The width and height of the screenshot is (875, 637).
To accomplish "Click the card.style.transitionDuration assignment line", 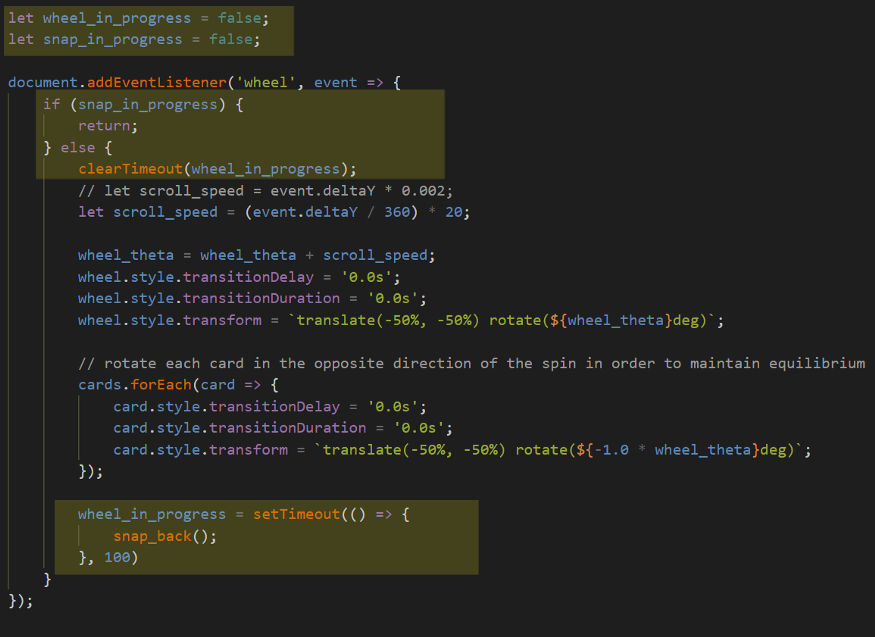I will 283,428.
